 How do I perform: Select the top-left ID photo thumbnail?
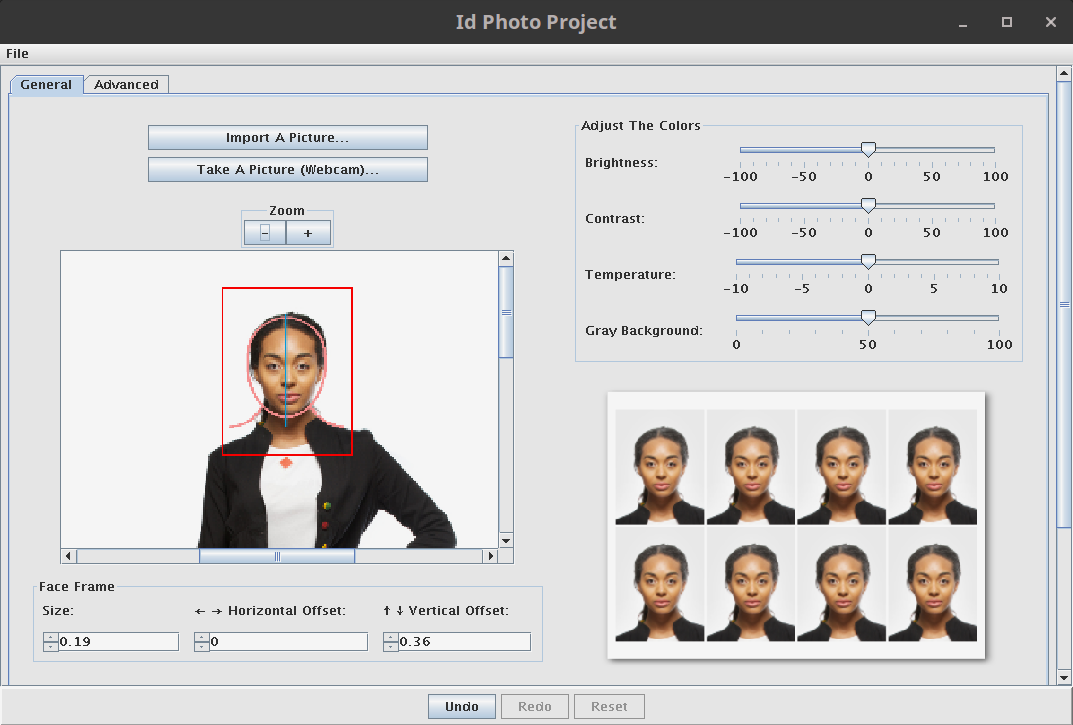click(660, 466)
